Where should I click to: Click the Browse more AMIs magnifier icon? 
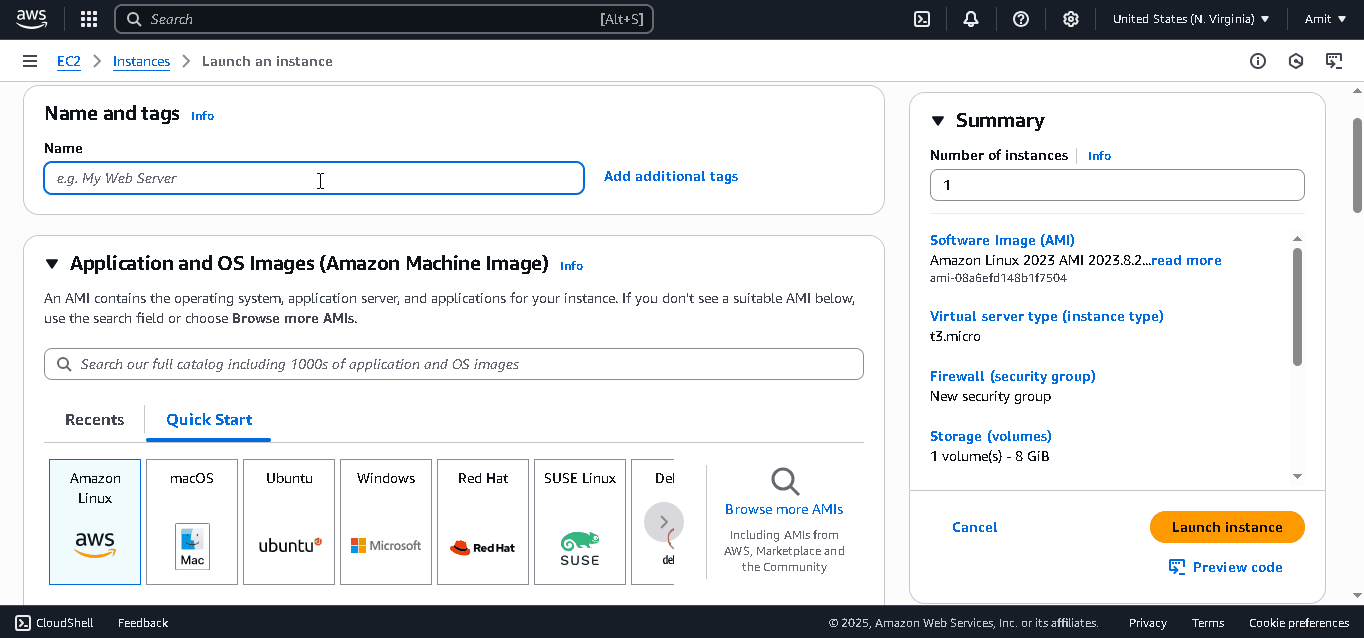tap(785, 482)
